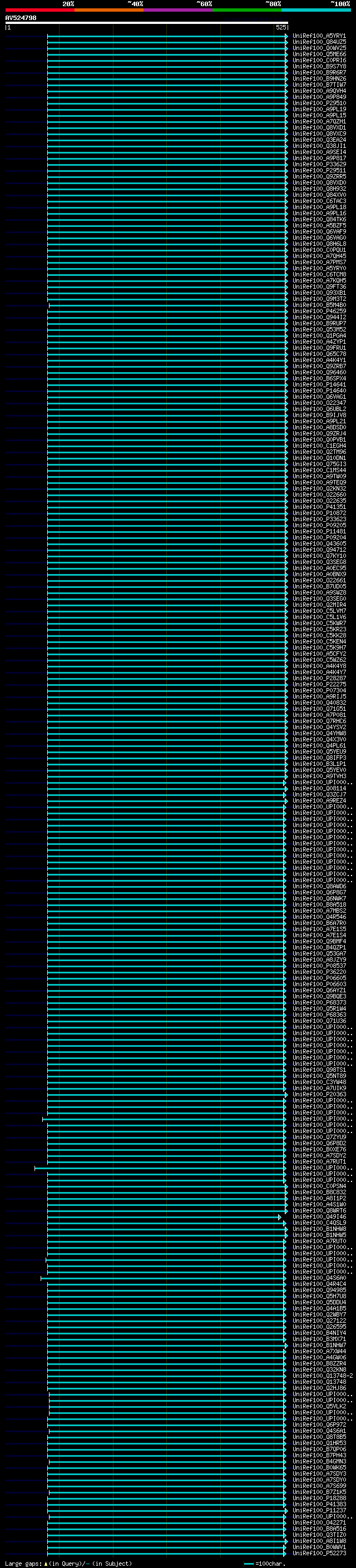The height and width of the screenshot is (1568, 356).
Task: Select hit UniRef100_Q3EA24
Action: pyautogui.click(x=319, y=140)
